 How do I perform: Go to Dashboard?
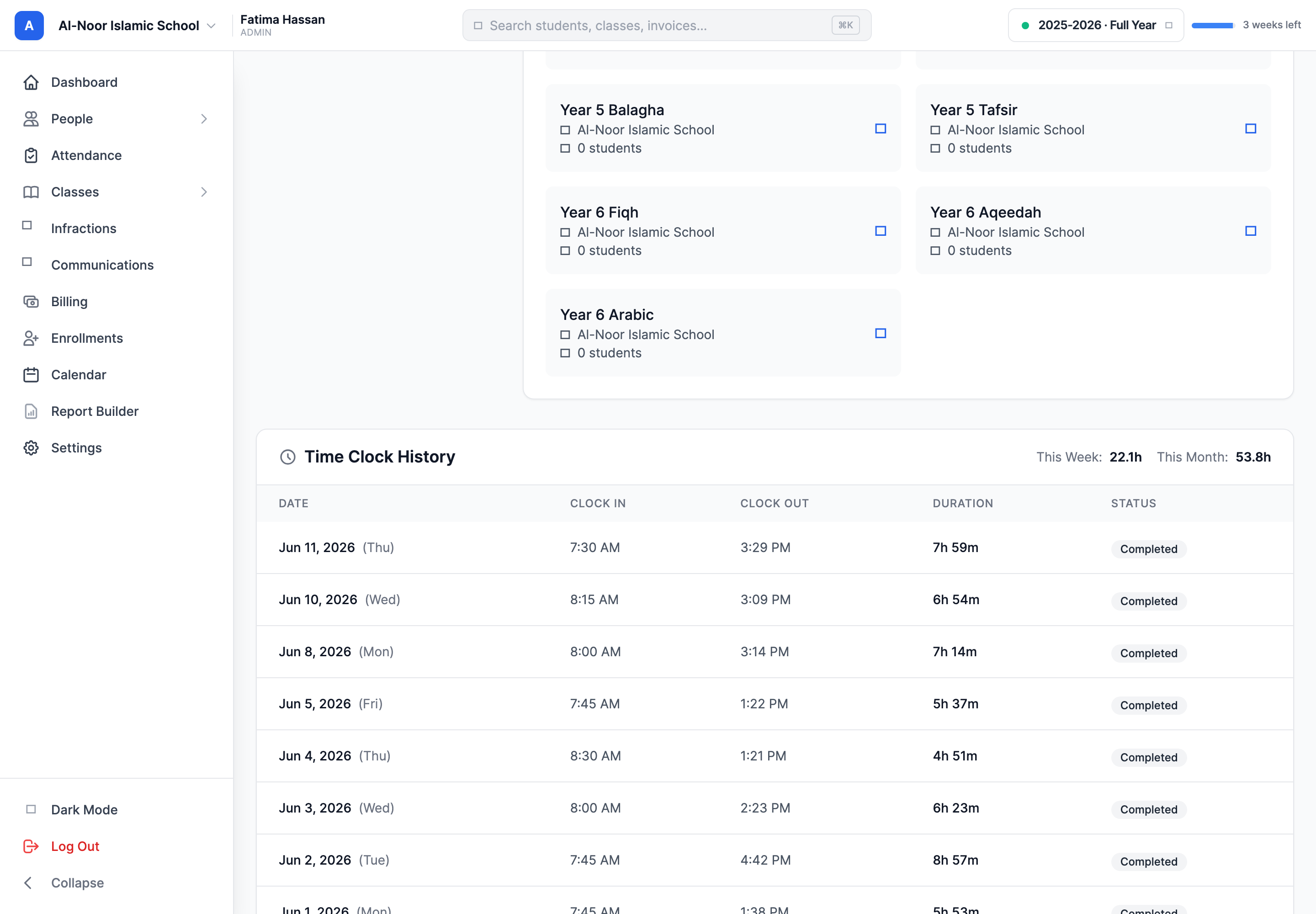[x=84, y=82]
